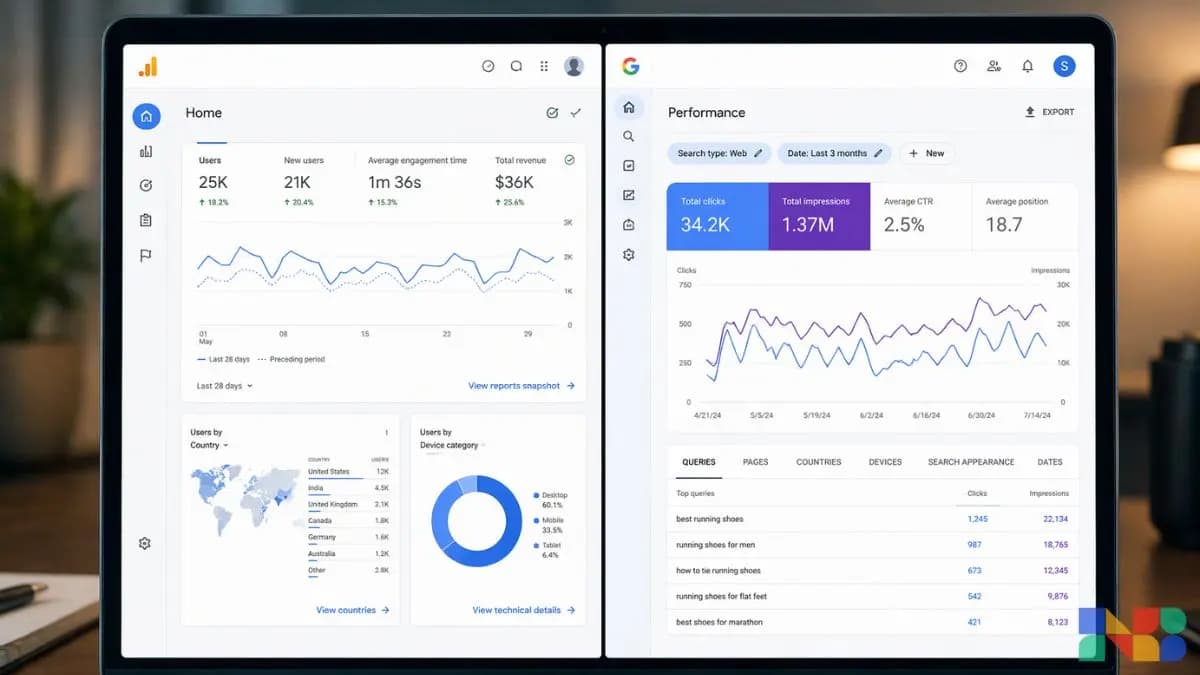Switch to the DEVICES tab
This screenshot has height=675, width=1200.
[885, 462]
